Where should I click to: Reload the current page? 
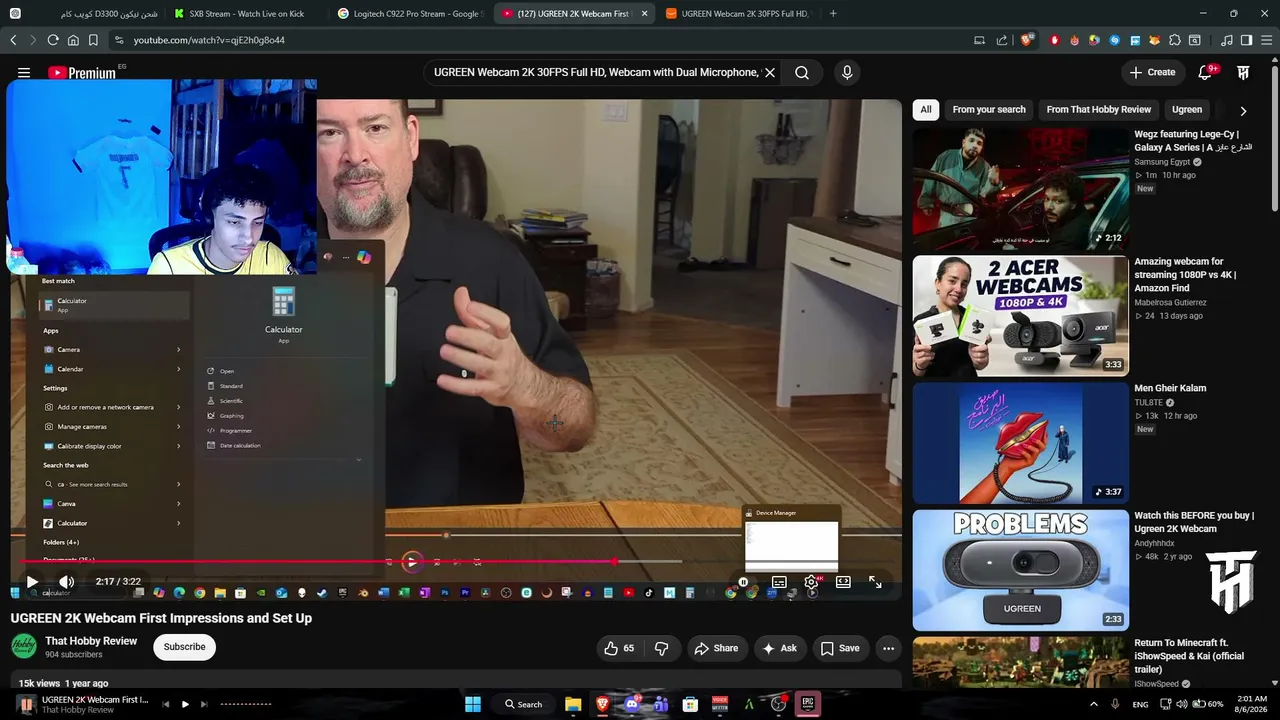click(53, 40)
